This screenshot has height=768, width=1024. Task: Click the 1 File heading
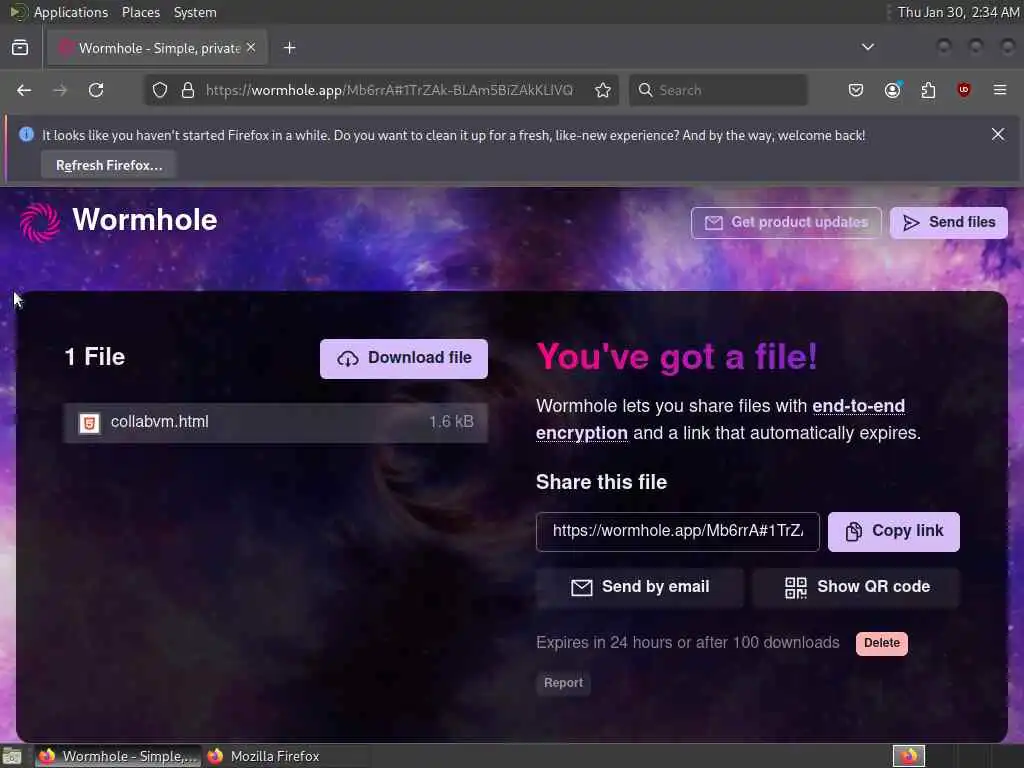[x=95, y=357]
